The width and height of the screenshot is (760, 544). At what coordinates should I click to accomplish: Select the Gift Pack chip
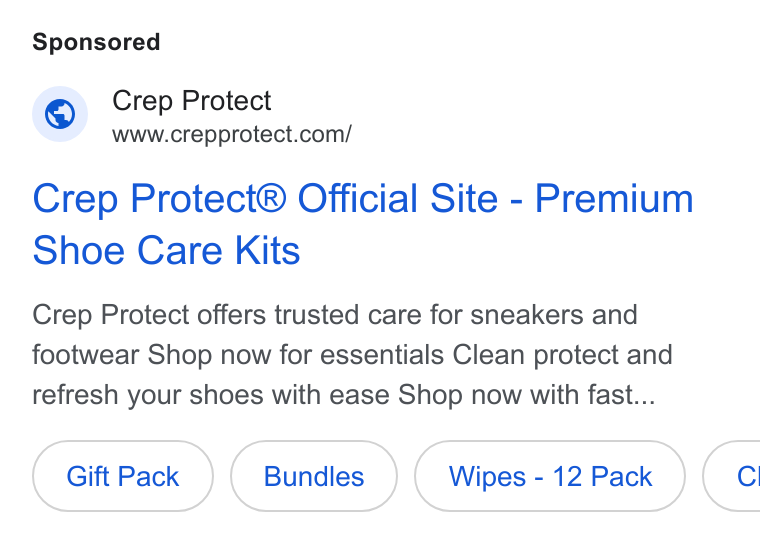(x=123, y=476)
